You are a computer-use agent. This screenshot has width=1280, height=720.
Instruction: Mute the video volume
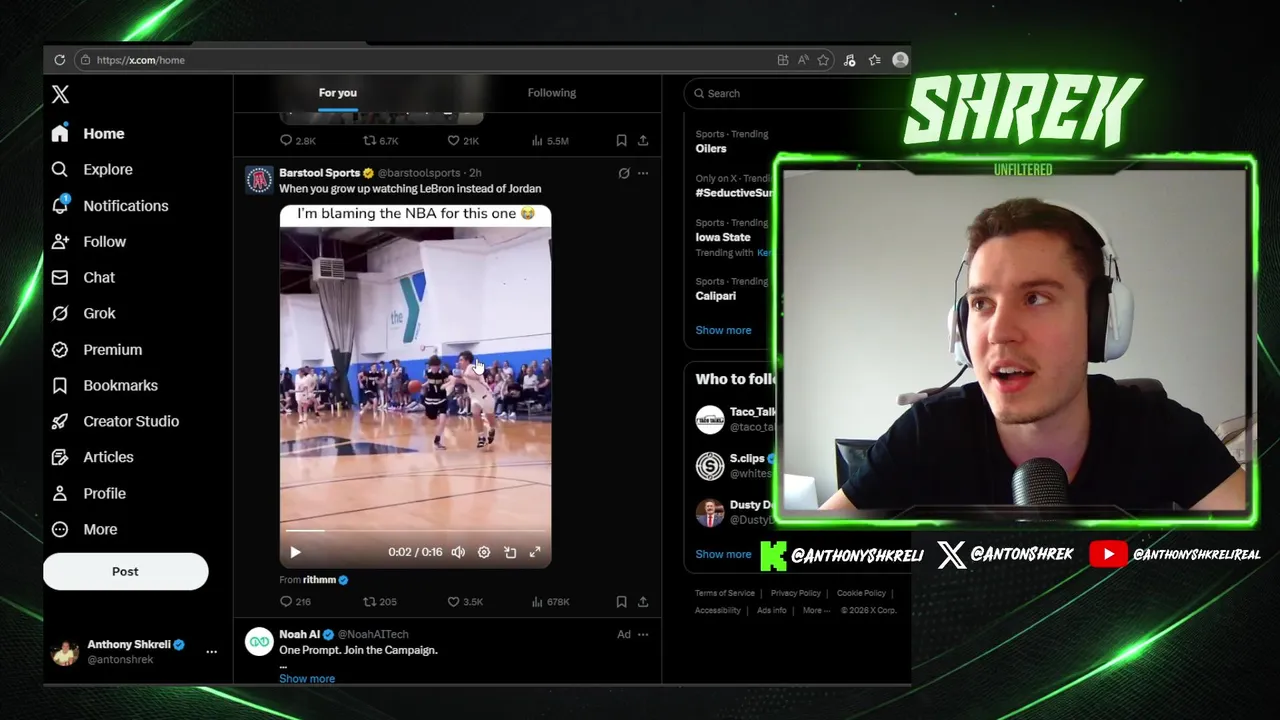[x=458, y=552]
